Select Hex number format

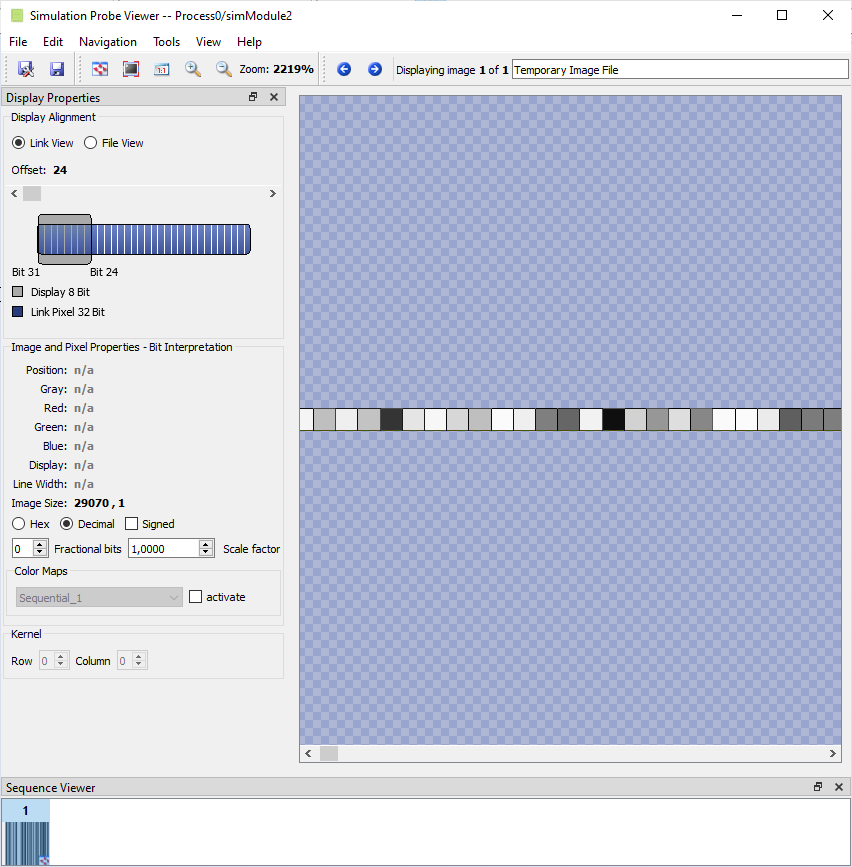pos(18,524)
